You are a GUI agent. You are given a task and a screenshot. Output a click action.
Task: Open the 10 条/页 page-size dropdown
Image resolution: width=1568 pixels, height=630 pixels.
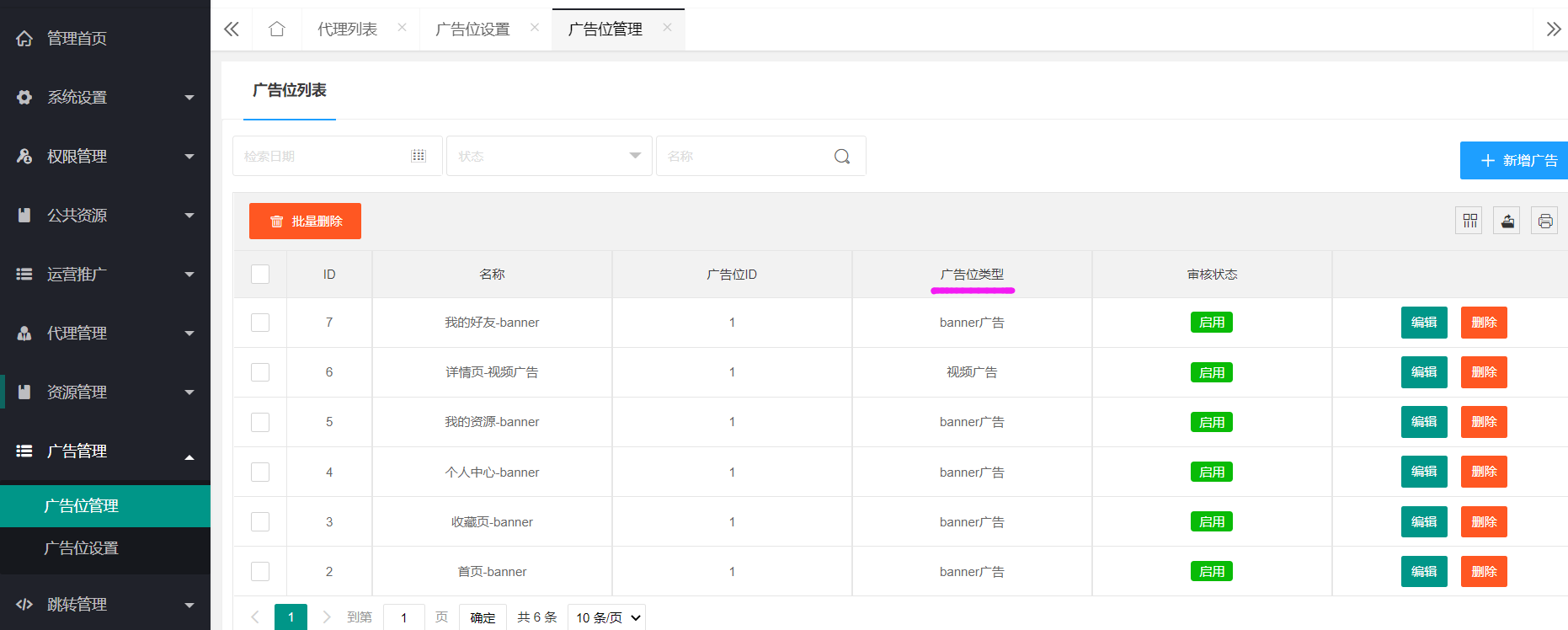coord(606,617)
